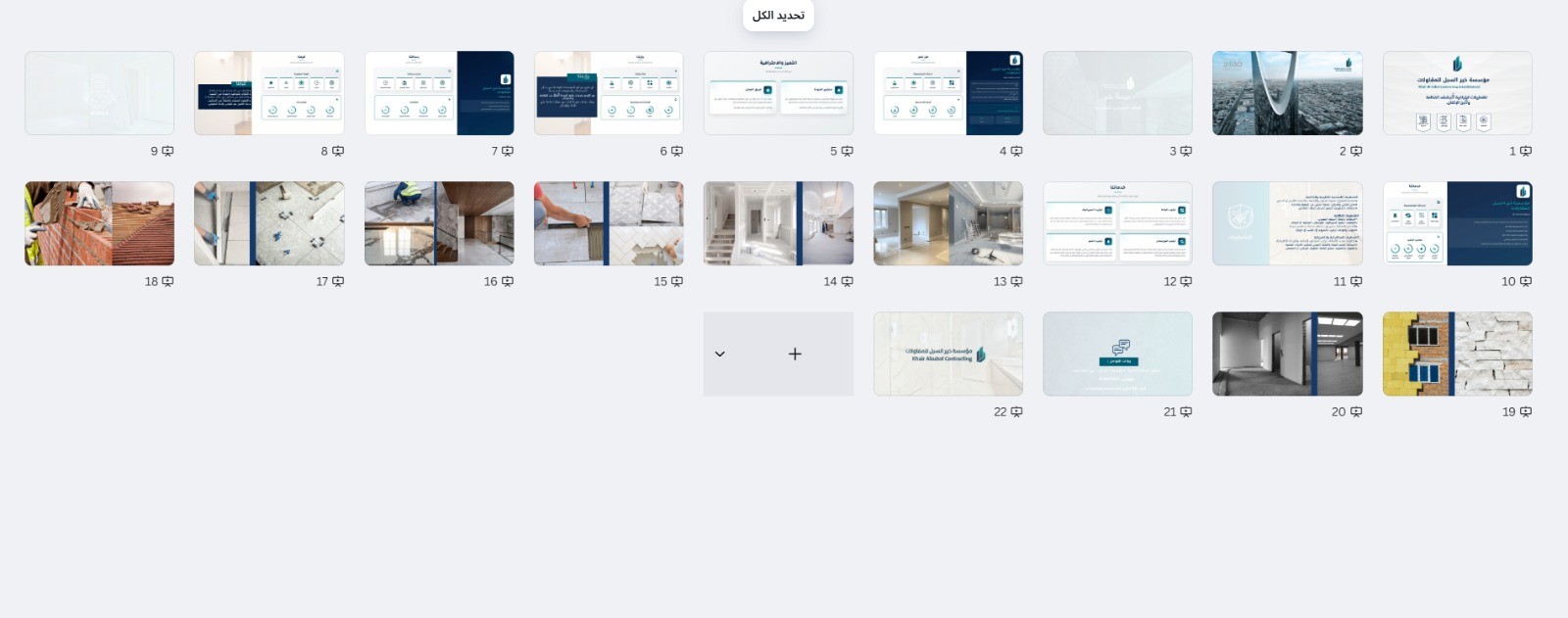This screenshot has height=618, width=1568.
Task: Select page 4 thumbnail with navy right panel
Action: click(x=949, y=93)
